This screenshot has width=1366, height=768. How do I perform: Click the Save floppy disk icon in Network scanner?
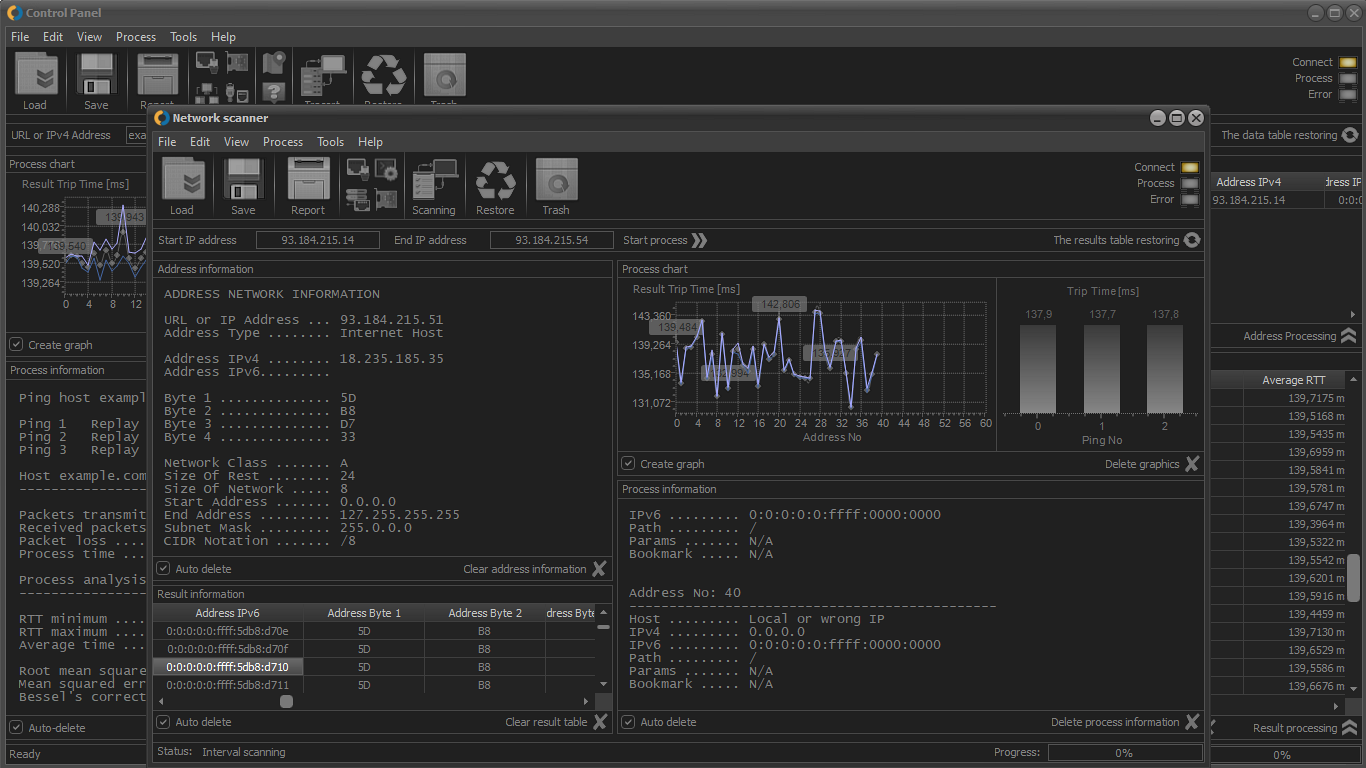pyautogui.click(x=243, y=181)
